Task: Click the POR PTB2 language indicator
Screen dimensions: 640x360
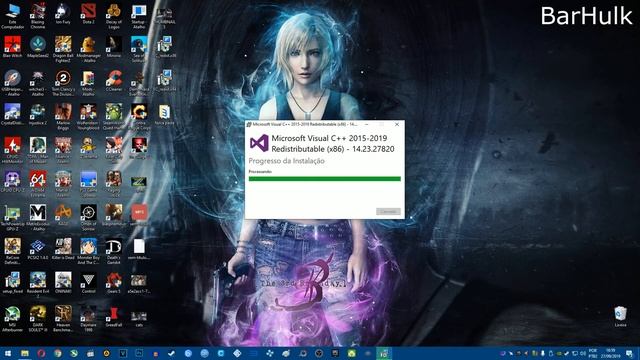Action: pyautogui.click(x=593, y=353)
